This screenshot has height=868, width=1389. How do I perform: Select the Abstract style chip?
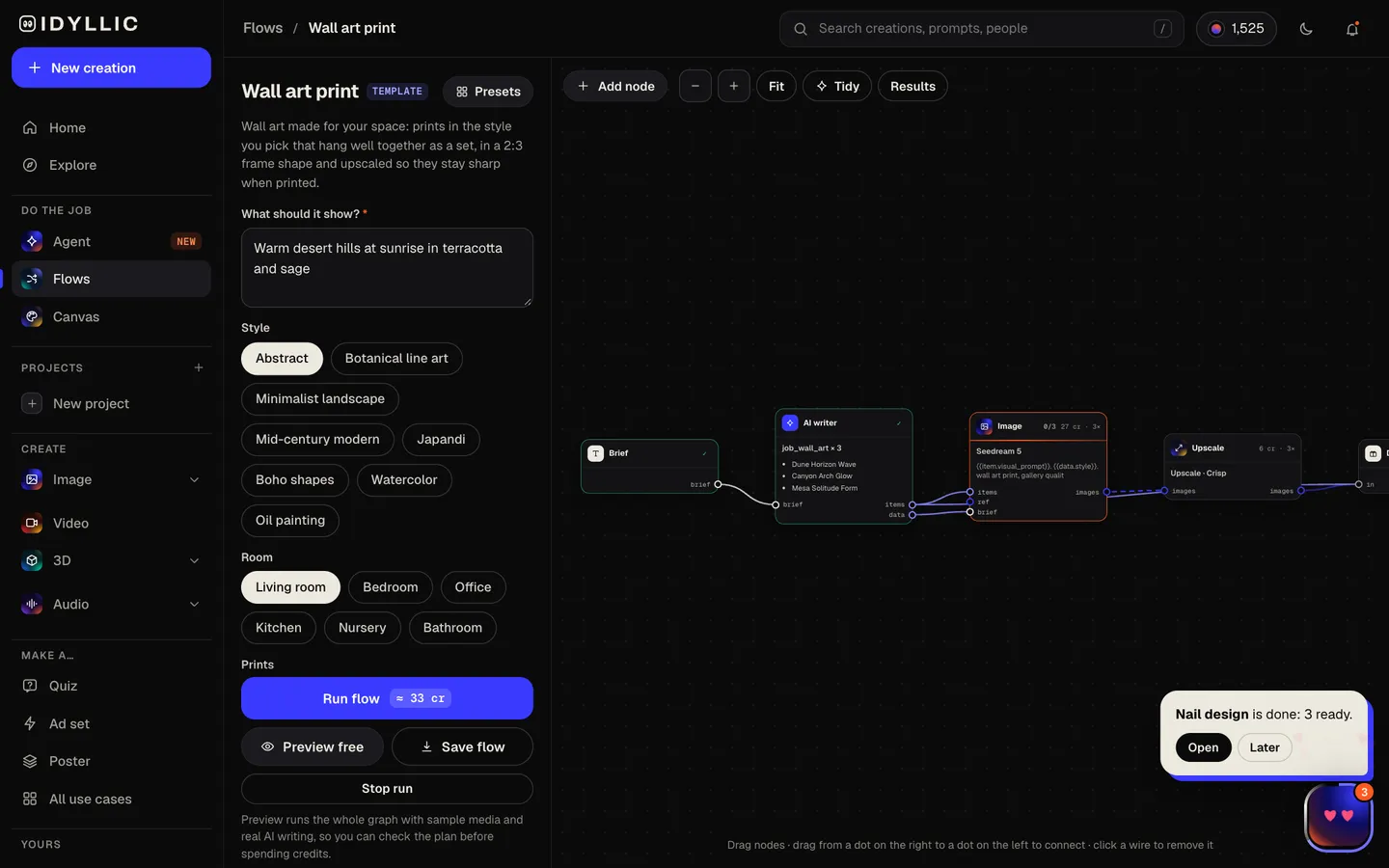click(x=282, y=359)
